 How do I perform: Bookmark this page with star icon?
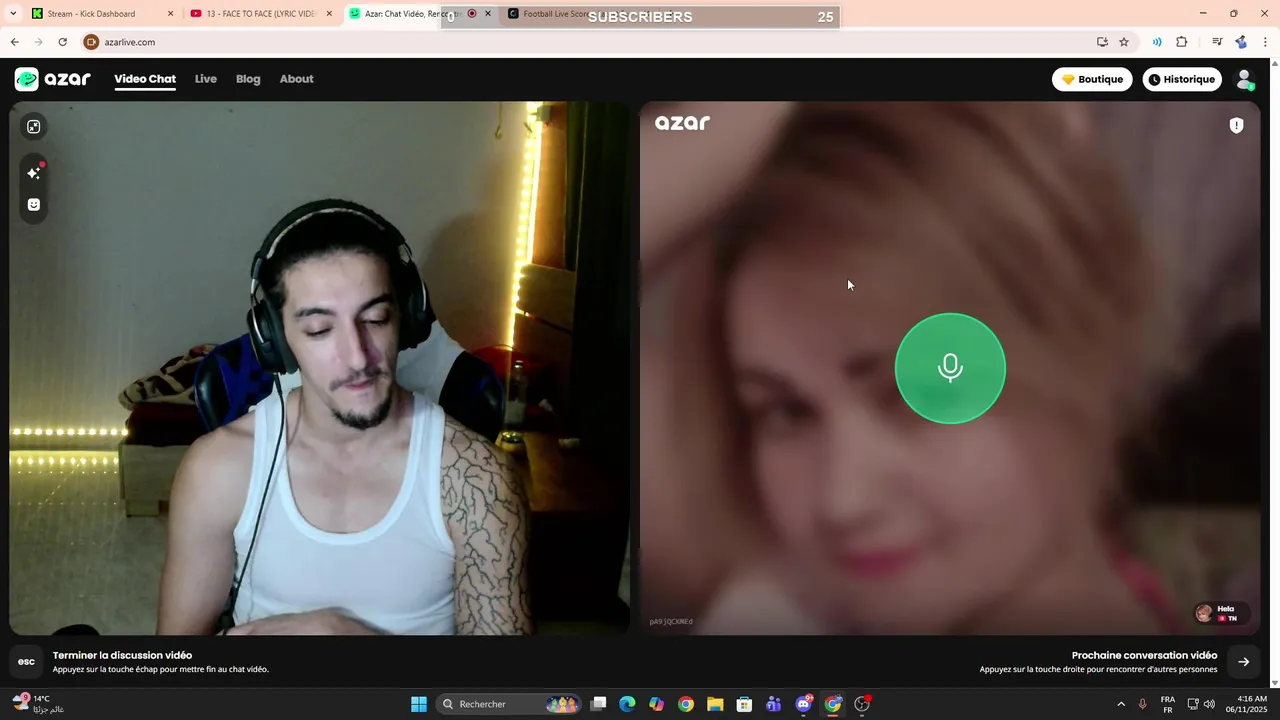[1124, 42]
